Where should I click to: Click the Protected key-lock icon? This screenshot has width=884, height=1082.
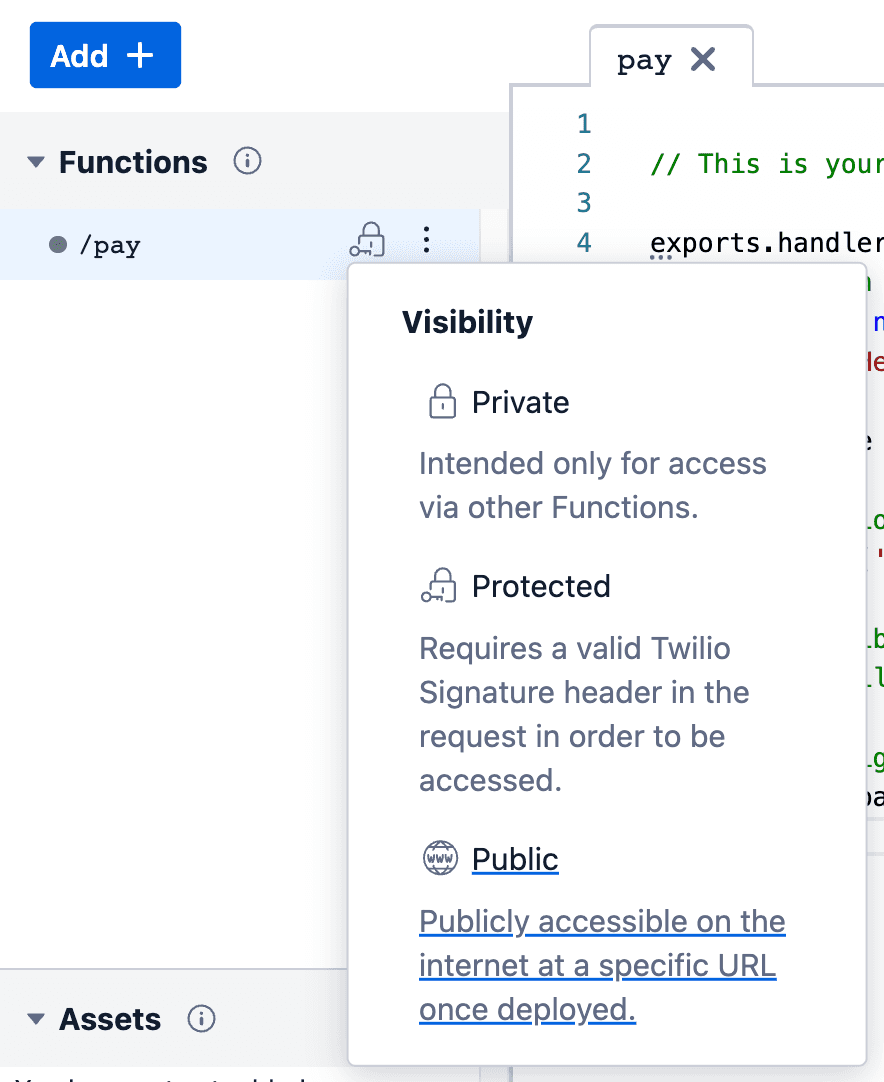point(440,585)
